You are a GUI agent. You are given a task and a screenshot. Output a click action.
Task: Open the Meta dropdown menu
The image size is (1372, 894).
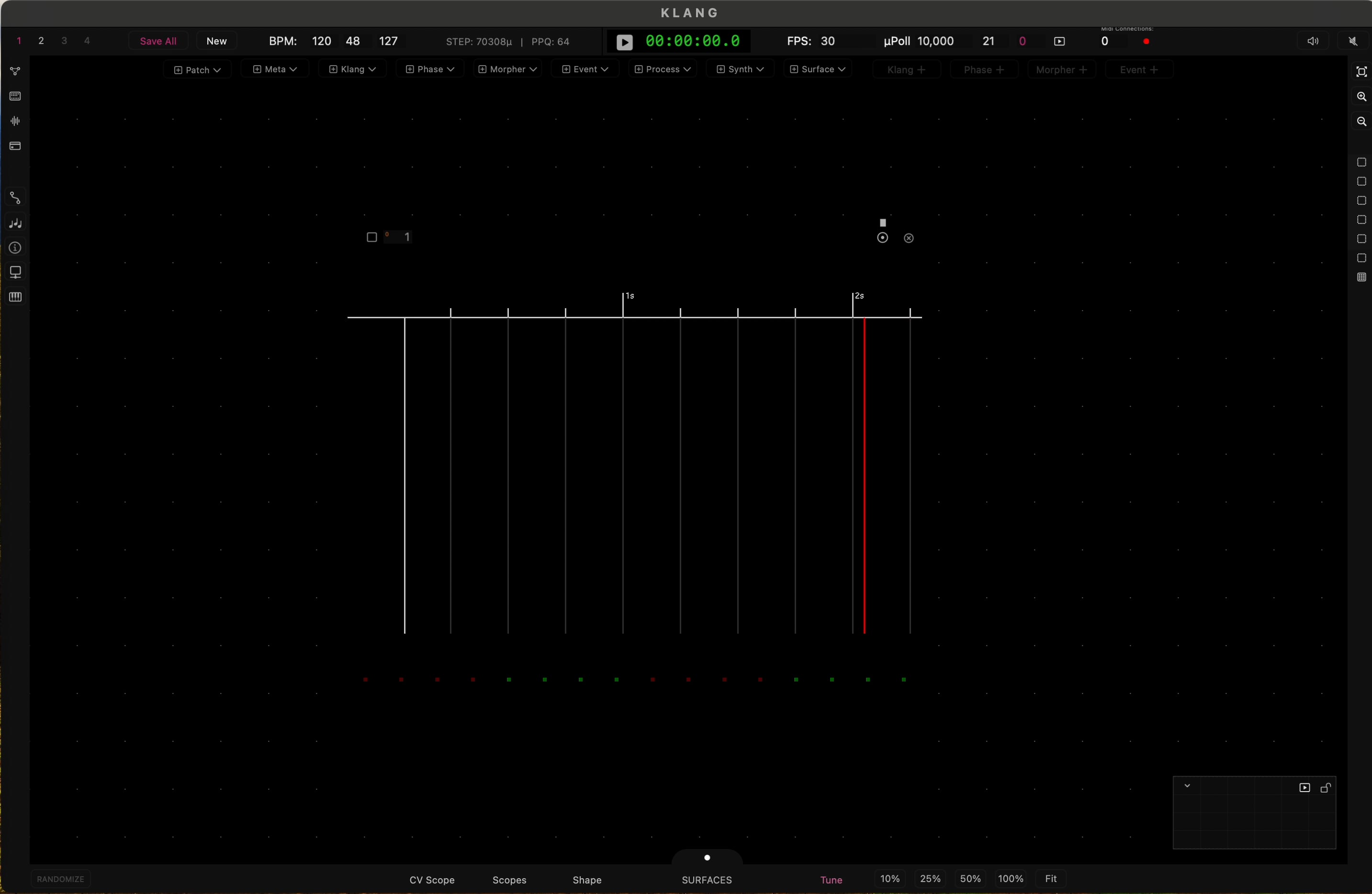275,69
